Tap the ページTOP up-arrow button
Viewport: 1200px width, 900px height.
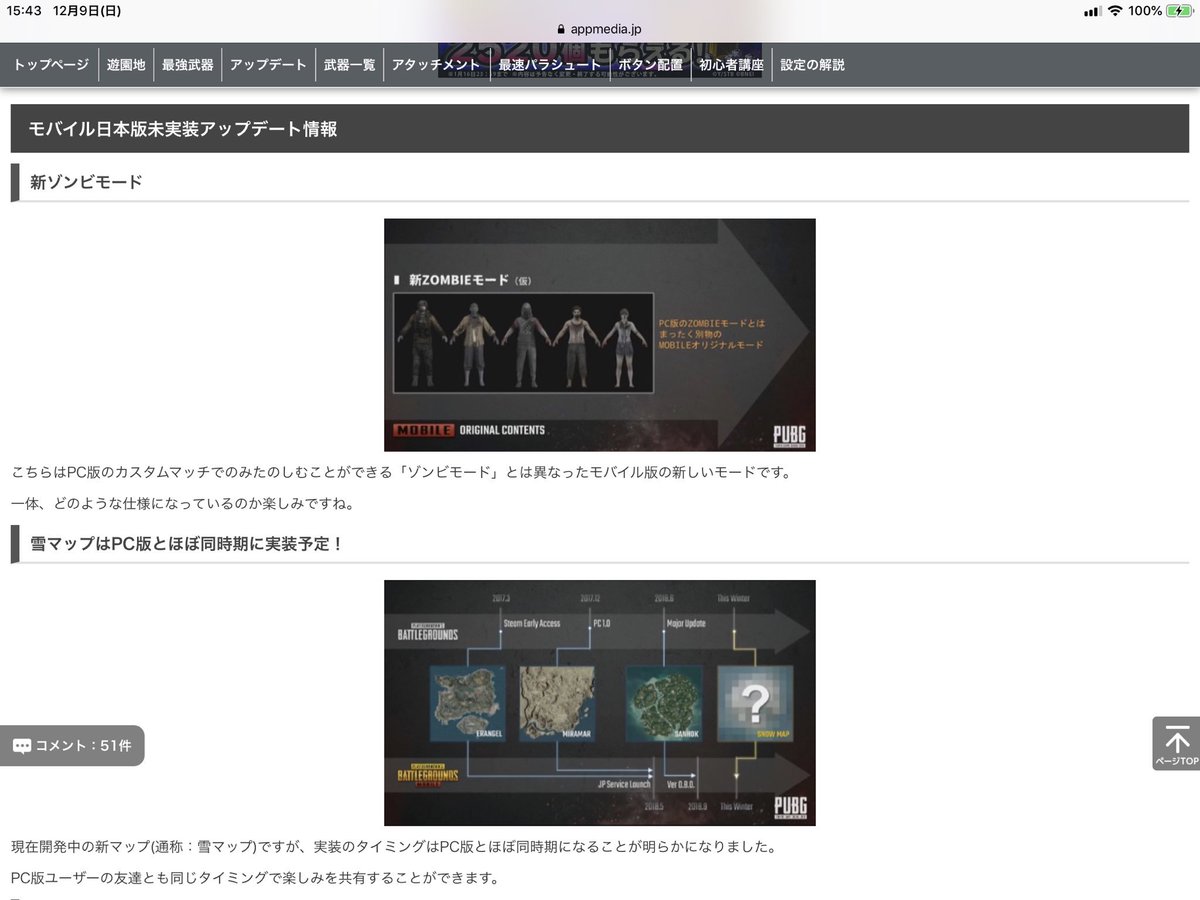tap(1176, 743)
